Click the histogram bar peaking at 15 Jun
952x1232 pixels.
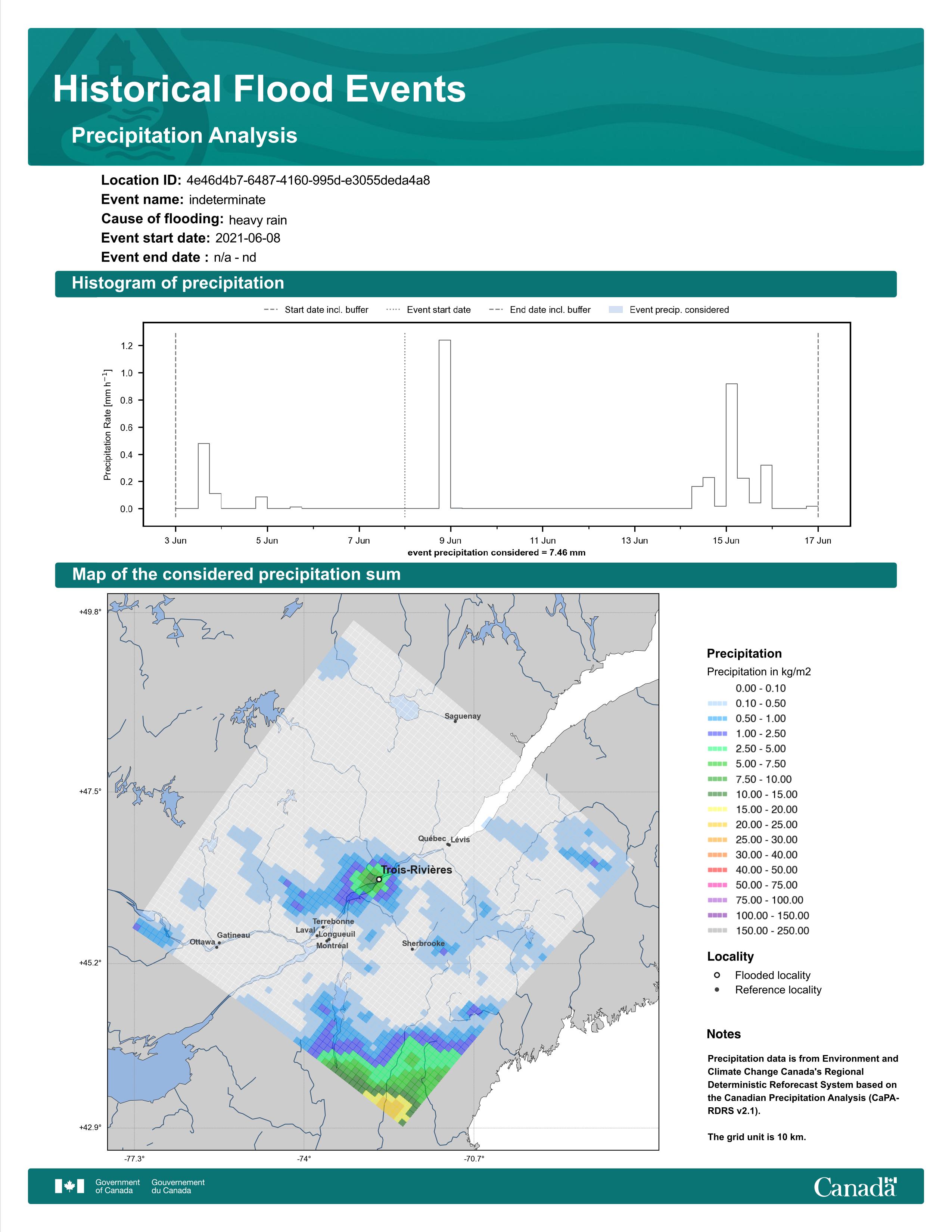coord(731,446)
